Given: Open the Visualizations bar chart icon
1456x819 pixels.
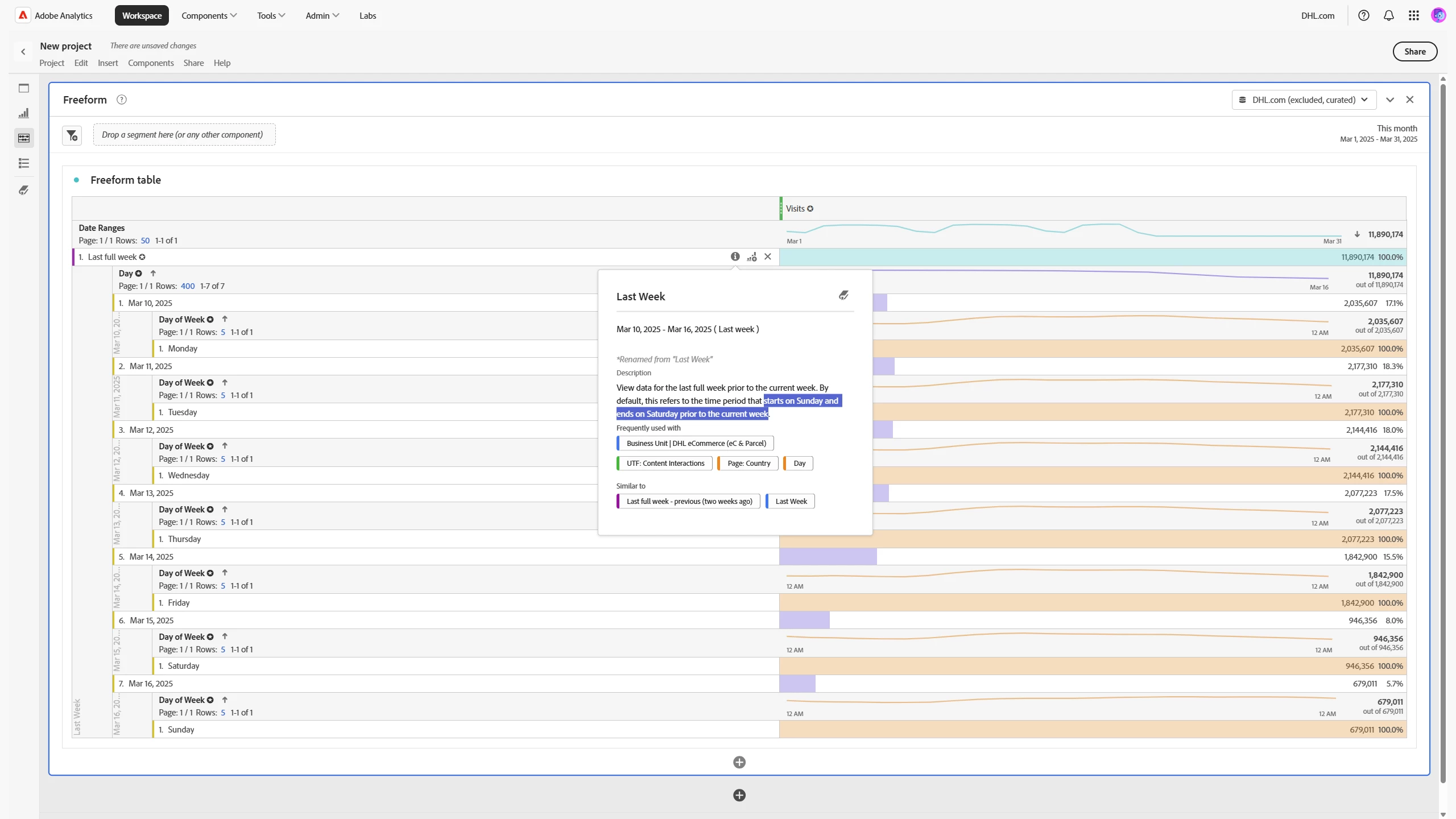Looking at the screenshot, I should click(x=24, y=113).
